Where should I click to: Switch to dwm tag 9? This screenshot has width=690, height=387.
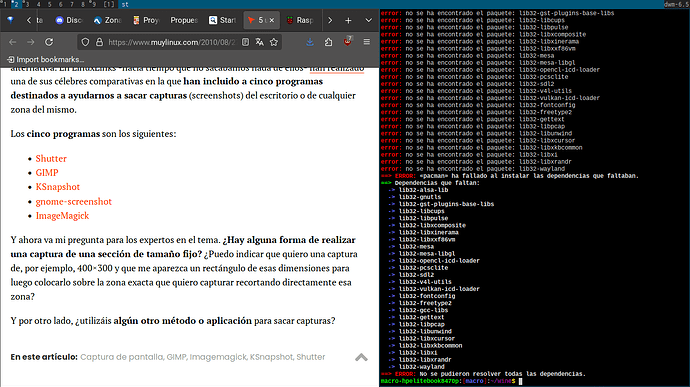click(x=93, y=4)
